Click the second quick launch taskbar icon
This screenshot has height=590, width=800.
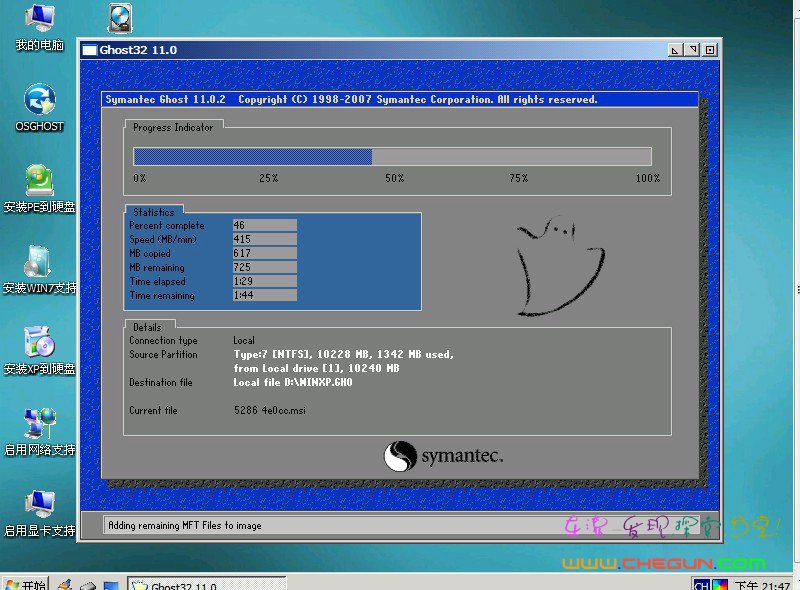pyautogui.click(x=88, y=585)
